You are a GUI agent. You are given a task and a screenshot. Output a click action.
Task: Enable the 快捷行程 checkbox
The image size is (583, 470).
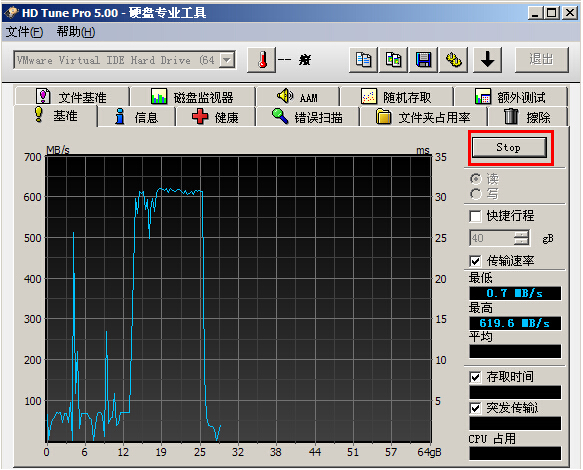(475, 216)
